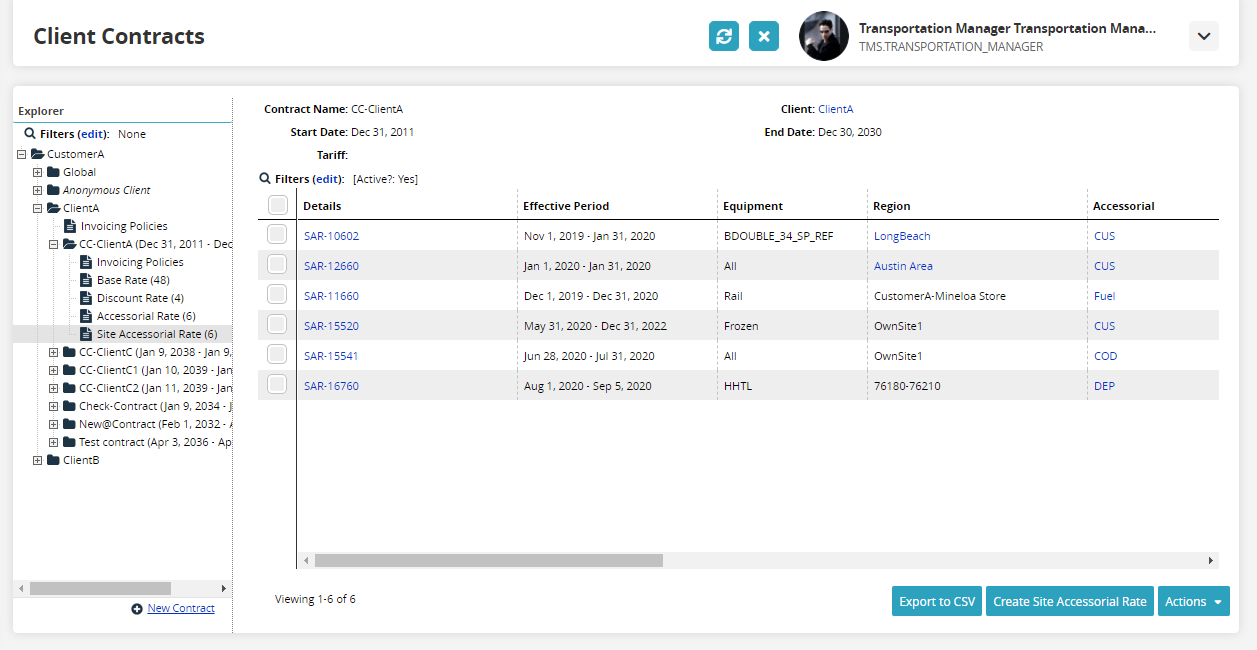Click the CustomerA folder icon
Viewport: 1257px width, 650px height.
[x=37, y=154]
